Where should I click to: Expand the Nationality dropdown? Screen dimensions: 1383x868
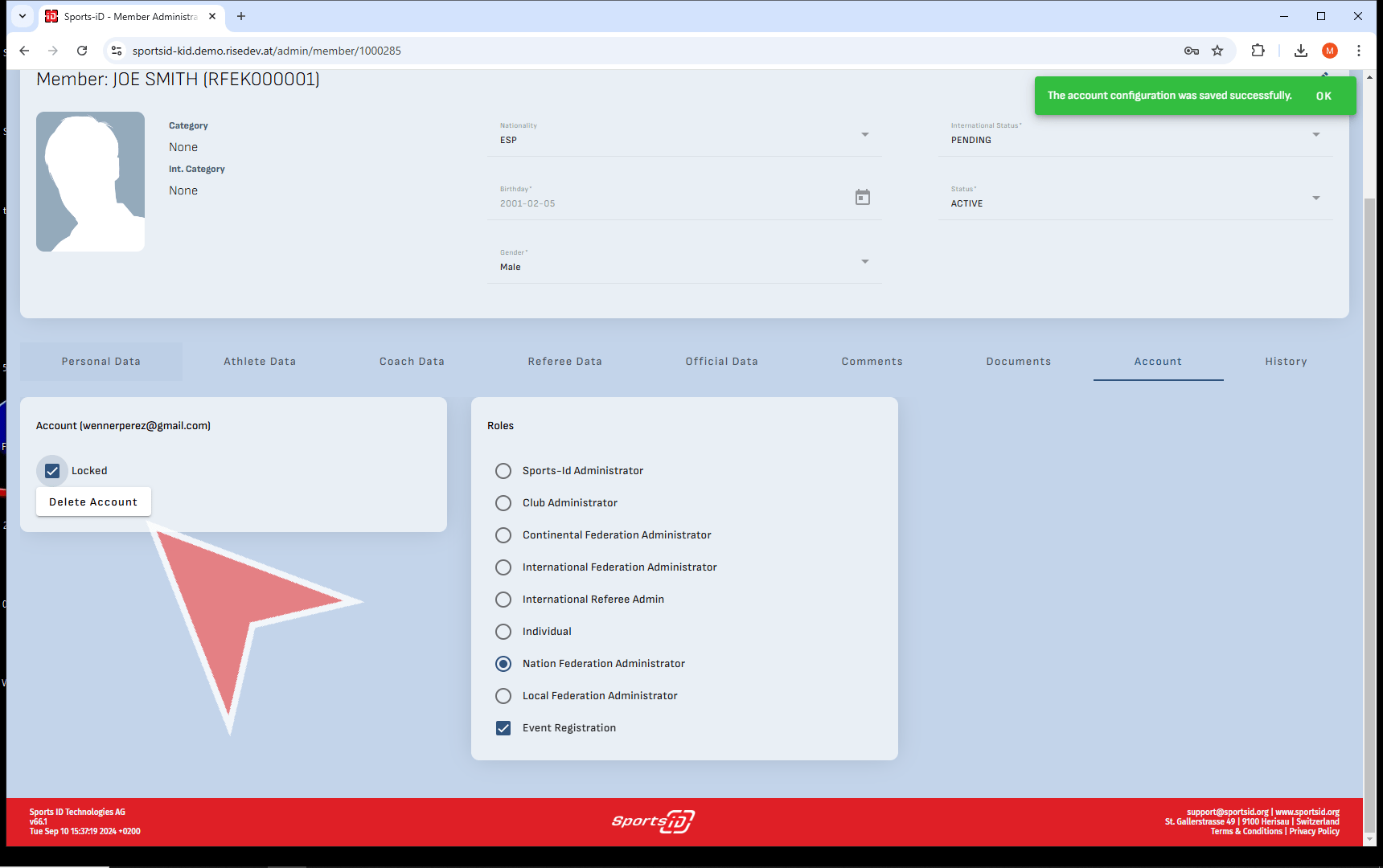[x=865, y=134]
